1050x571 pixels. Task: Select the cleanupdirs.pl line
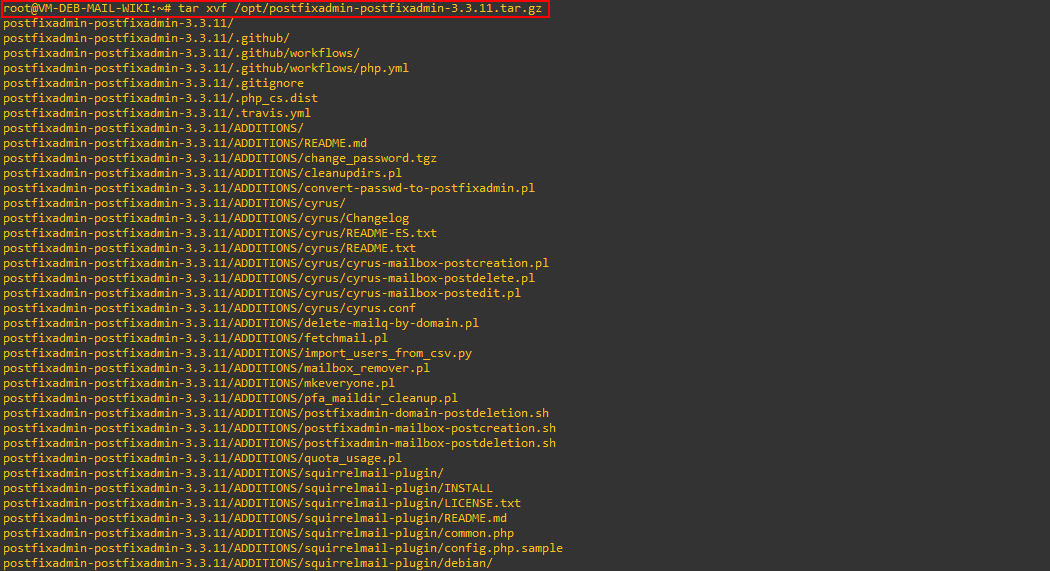tap(202, 173)
